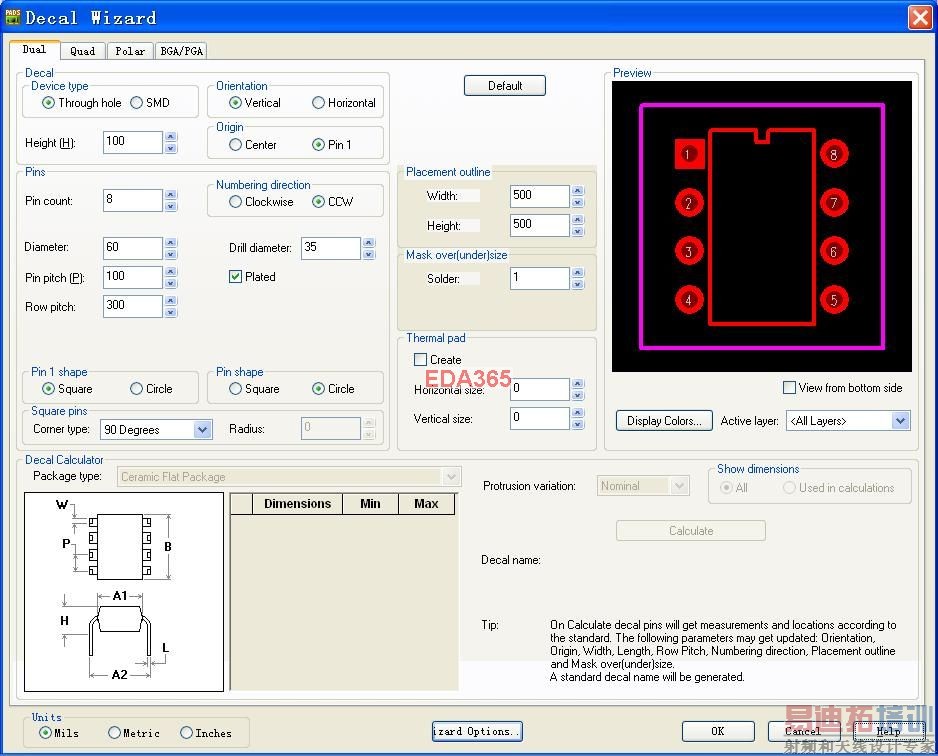Open the BGA/PGA tab
Viewport: 938px width, 756px height.
(x=181, y=51)
